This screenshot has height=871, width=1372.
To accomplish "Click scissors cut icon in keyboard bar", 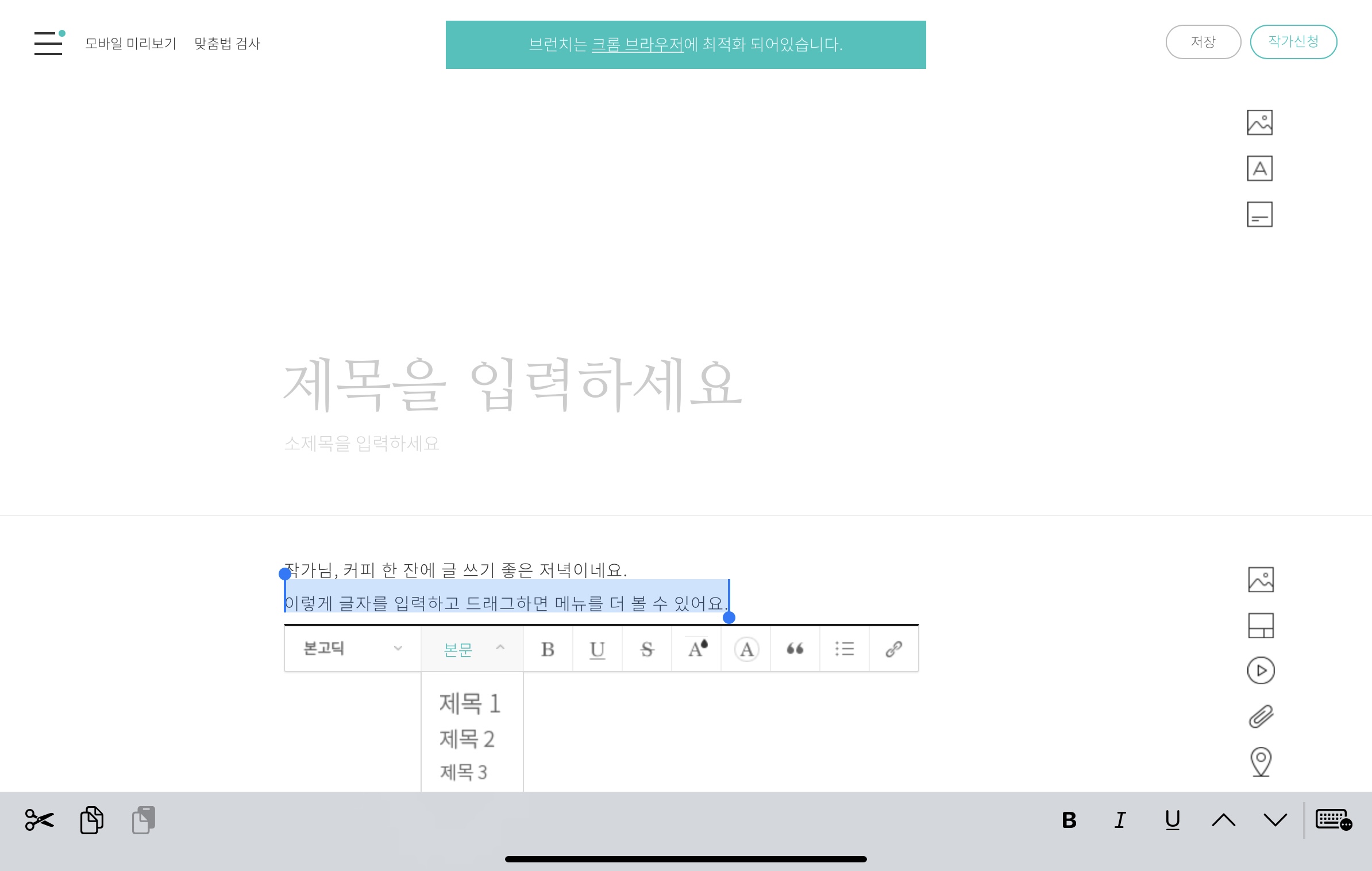I will tap(39, 820).
